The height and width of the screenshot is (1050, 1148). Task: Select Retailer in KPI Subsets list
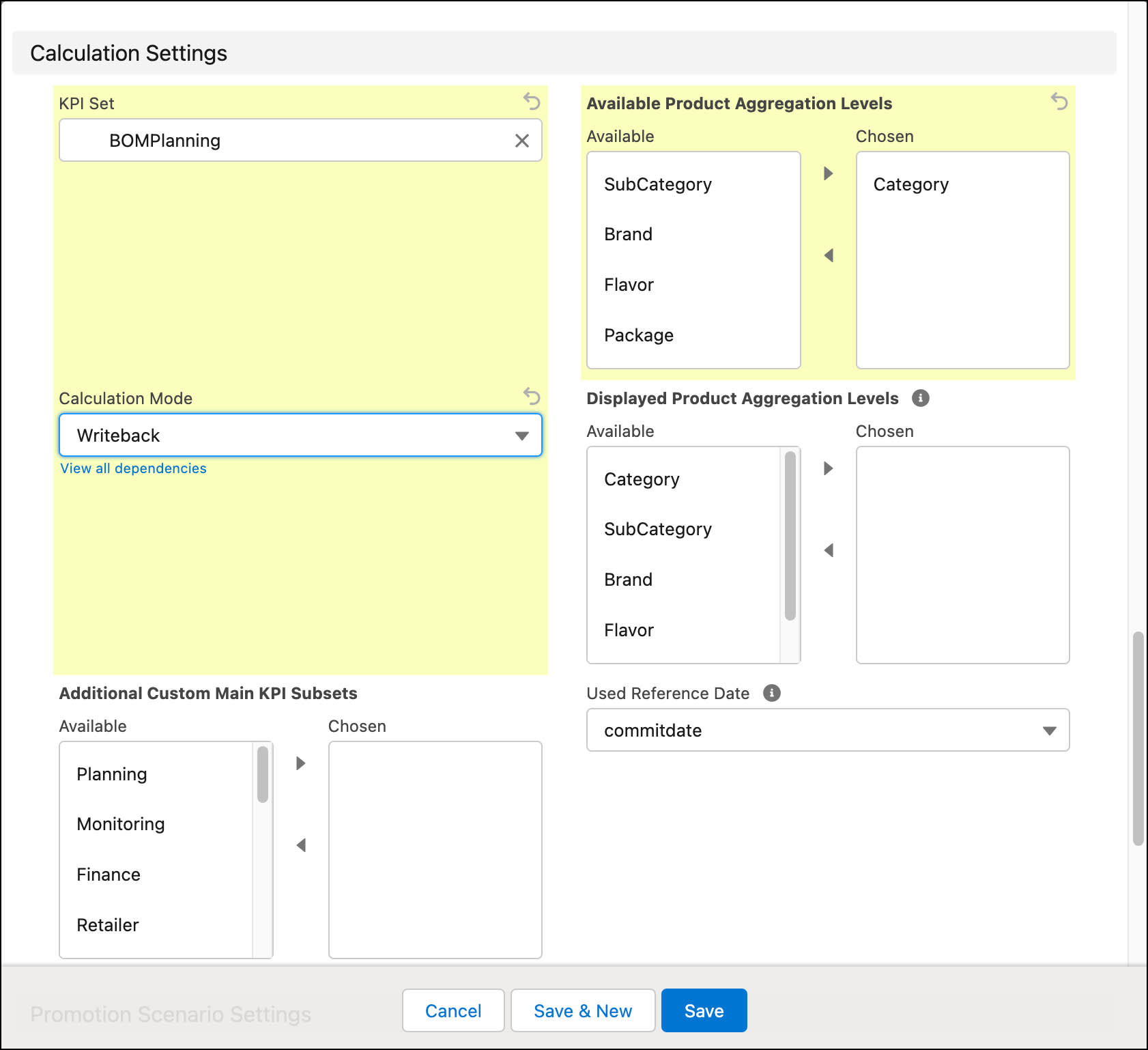[x=156, y=925]
